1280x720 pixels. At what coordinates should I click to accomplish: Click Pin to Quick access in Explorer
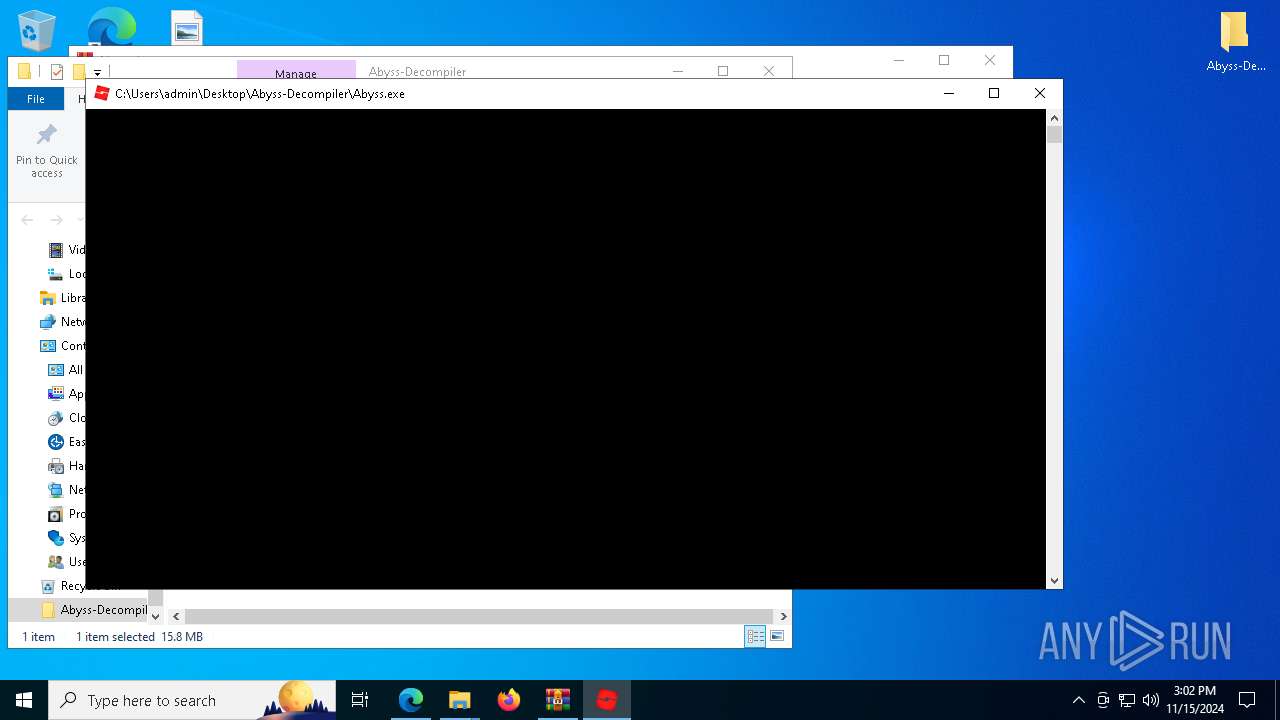[47, 152]
